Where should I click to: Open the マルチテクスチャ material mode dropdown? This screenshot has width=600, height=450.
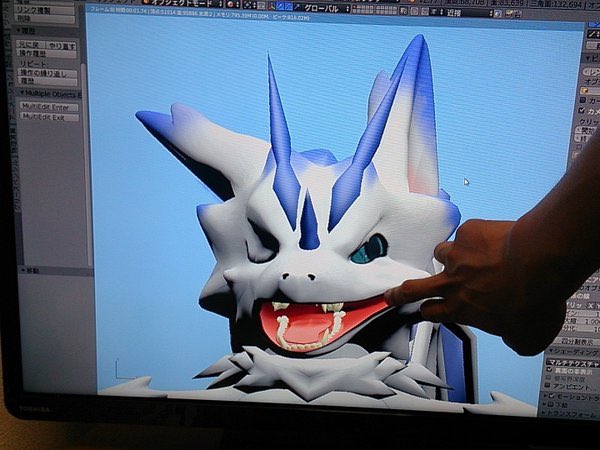point(572,362)
